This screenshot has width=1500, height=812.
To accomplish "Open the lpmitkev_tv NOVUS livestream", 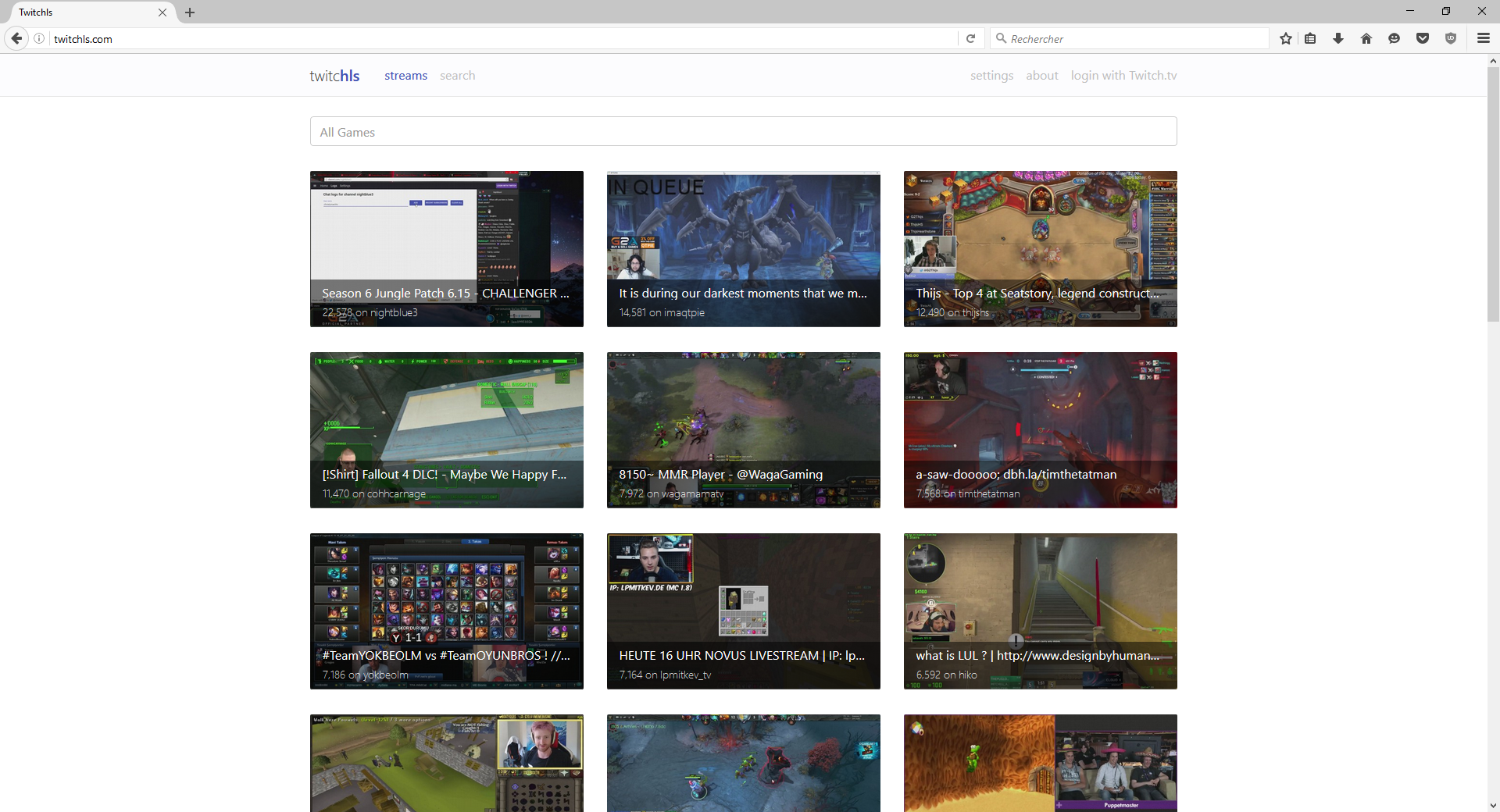I will pos(743,611).
